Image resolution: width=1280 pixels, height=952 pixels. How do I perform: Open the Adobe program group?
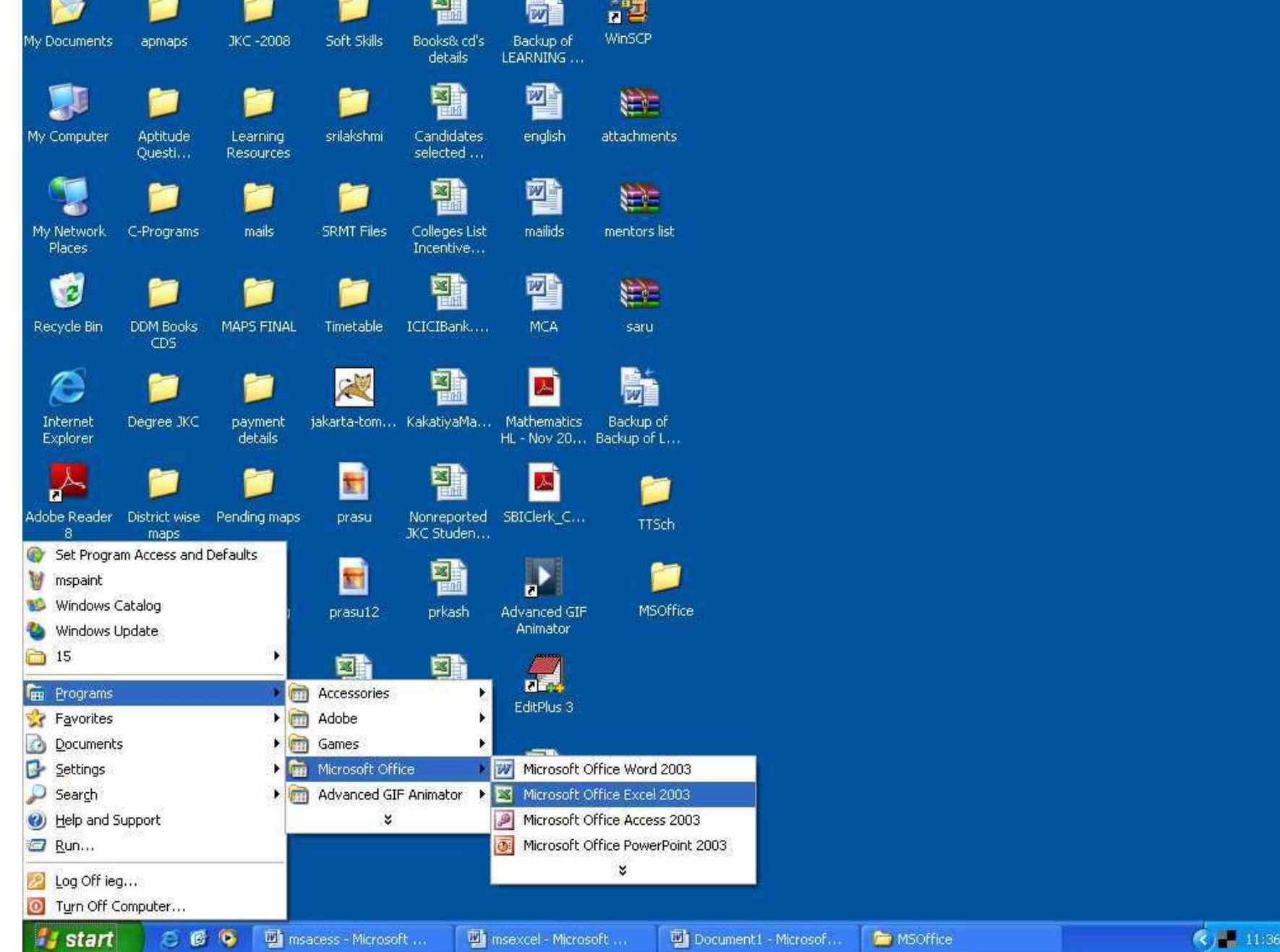click(388, 719)
